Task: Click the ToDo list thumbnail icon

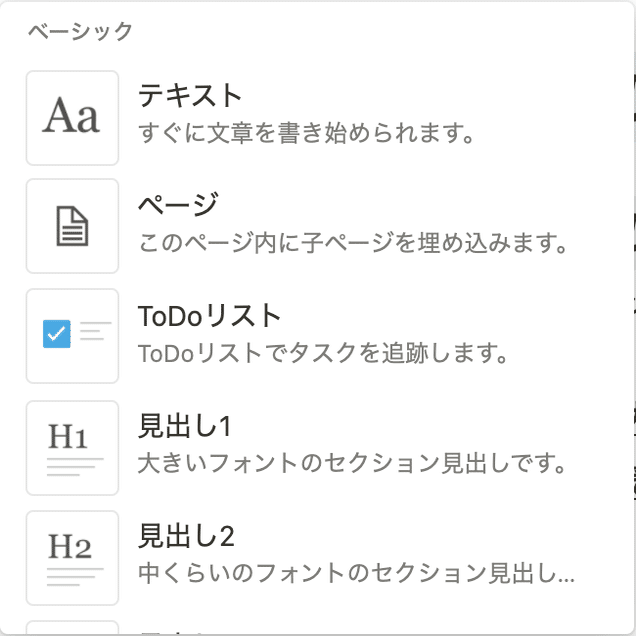Action: tap(72, 336)
